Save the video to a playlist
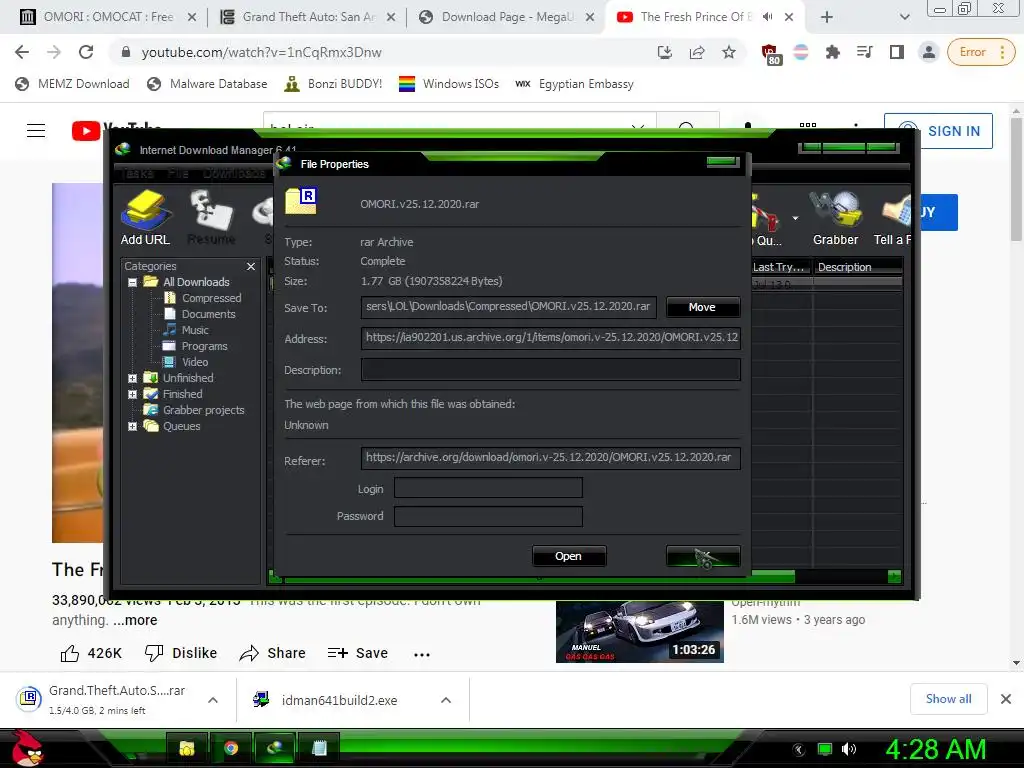This screenshot has width=1024, height=768. tap(358, 653)
